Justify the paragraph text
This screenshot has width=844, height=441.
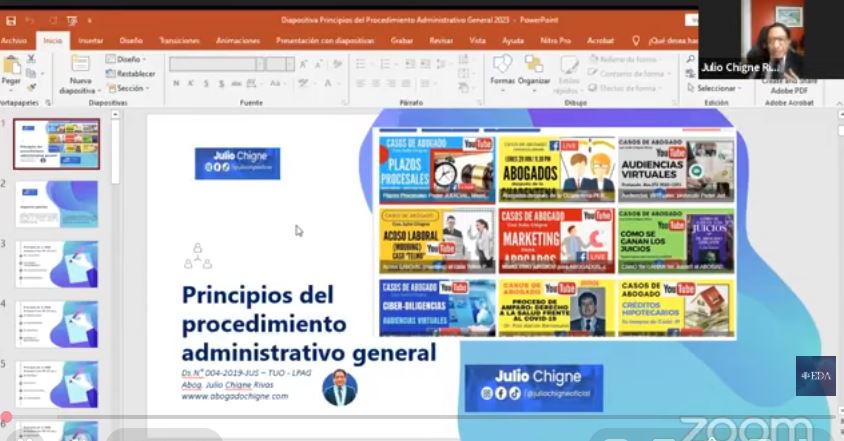pos(406,83)
